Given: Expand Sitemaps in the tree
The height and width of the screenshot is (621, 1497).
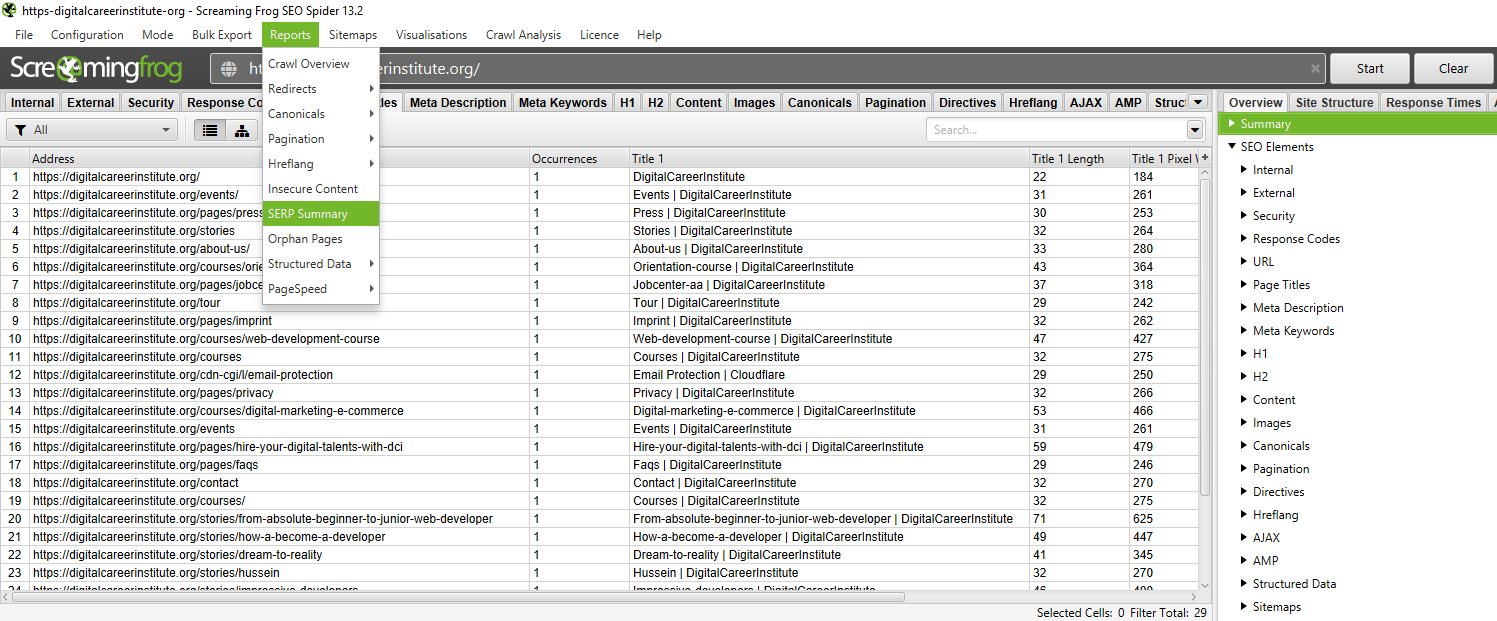Looking at the screenshot, I should tap(1244, 607).
